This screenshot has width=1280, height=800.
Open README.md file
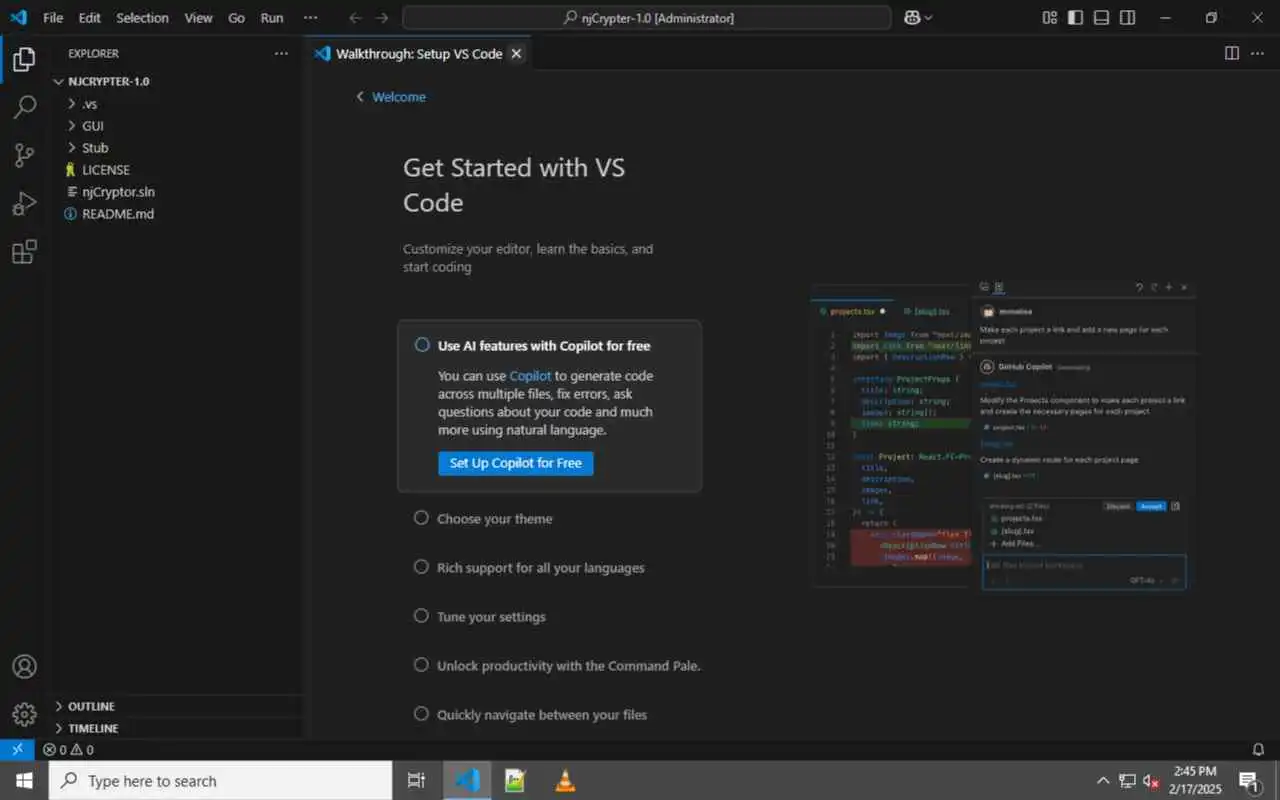[x=179, y=214]
